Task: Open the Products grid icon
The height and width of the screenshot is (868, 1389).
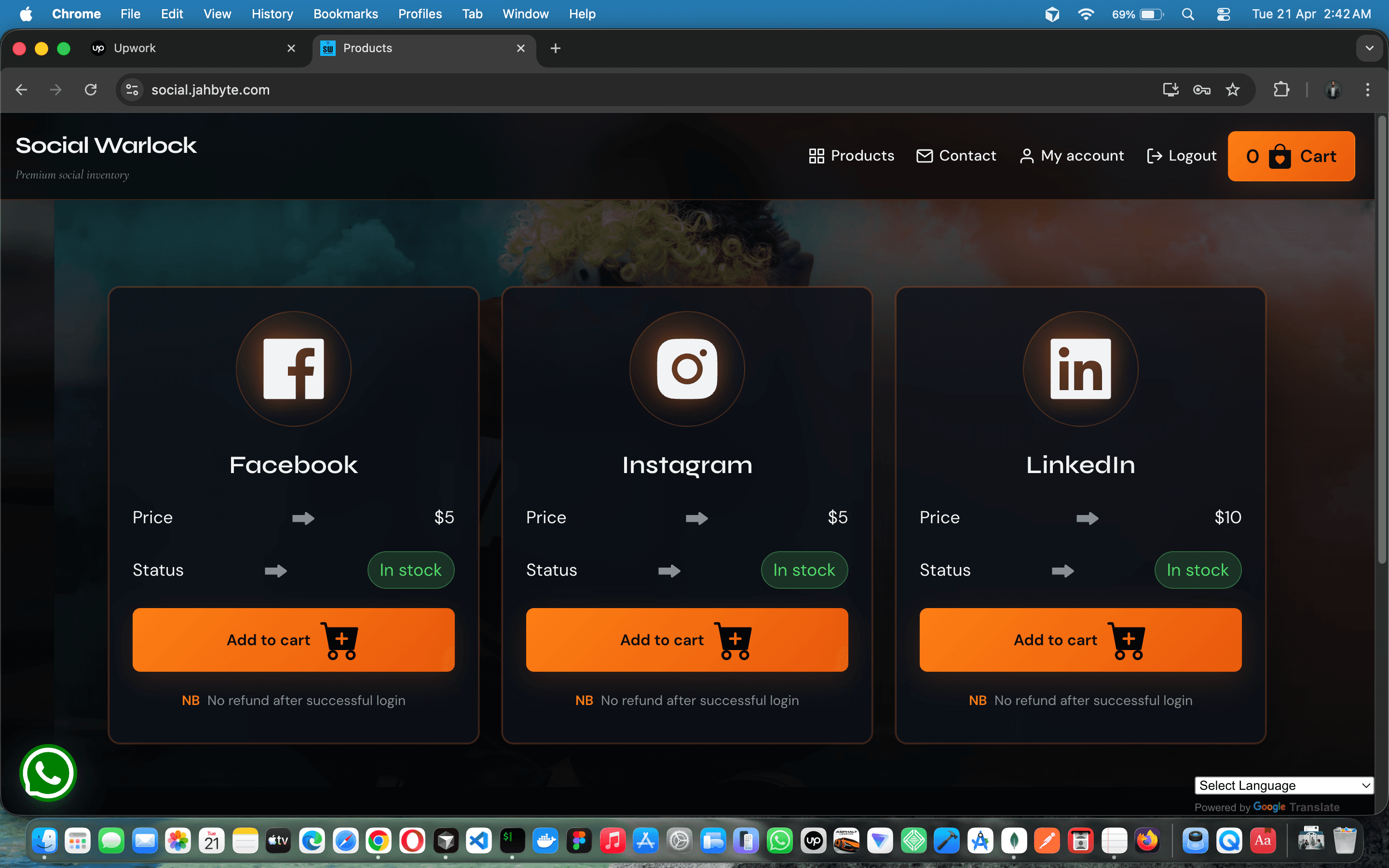Action: click(x=816, y=156)
